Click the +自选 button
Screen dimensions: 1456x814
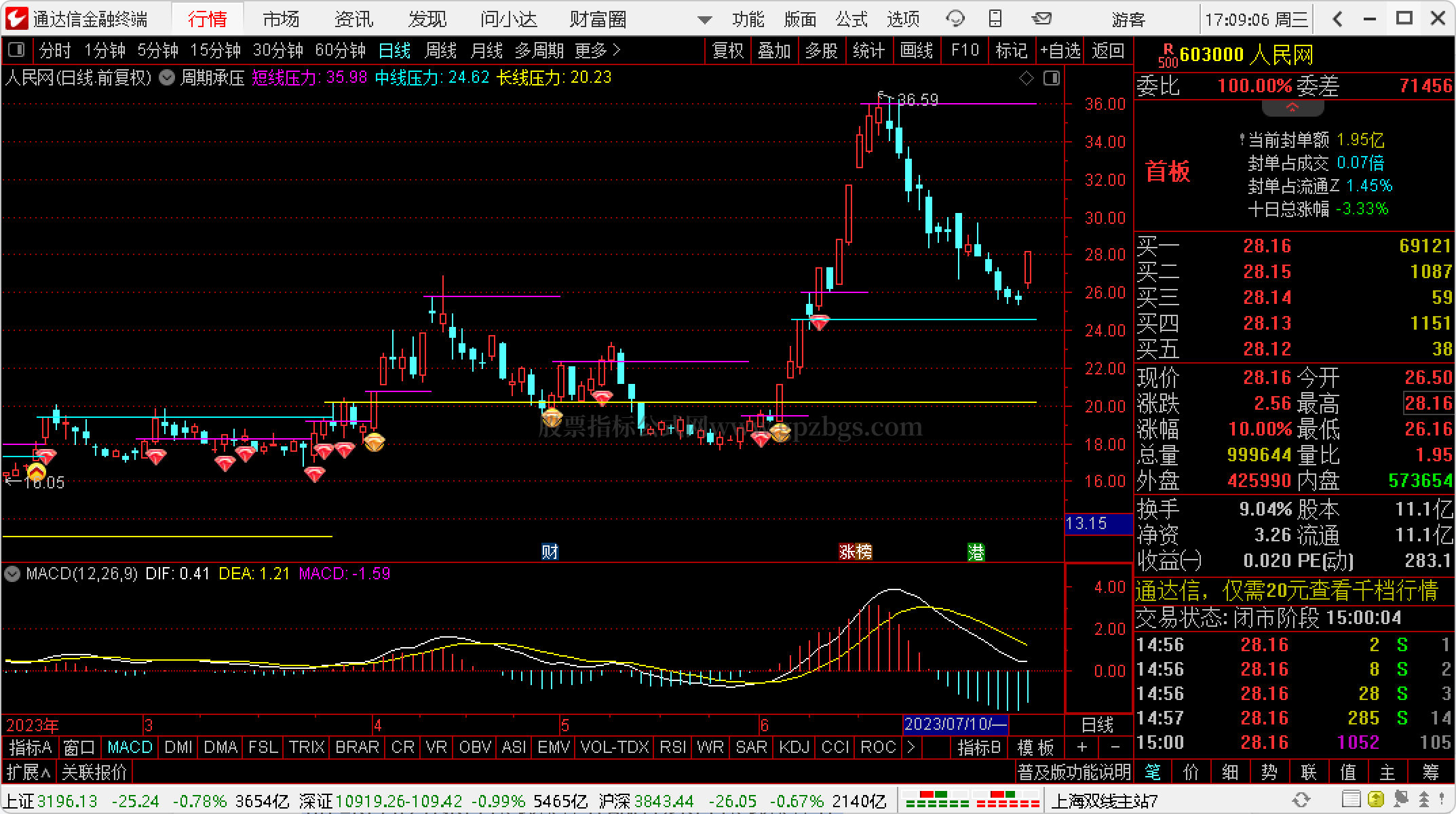1060,51
